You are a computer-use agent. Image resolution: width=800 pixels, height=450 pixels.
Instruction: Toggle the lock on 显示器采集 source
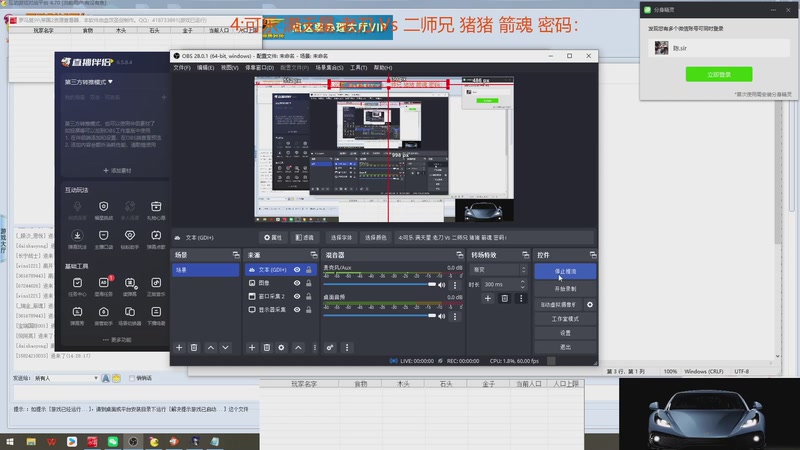309,310
